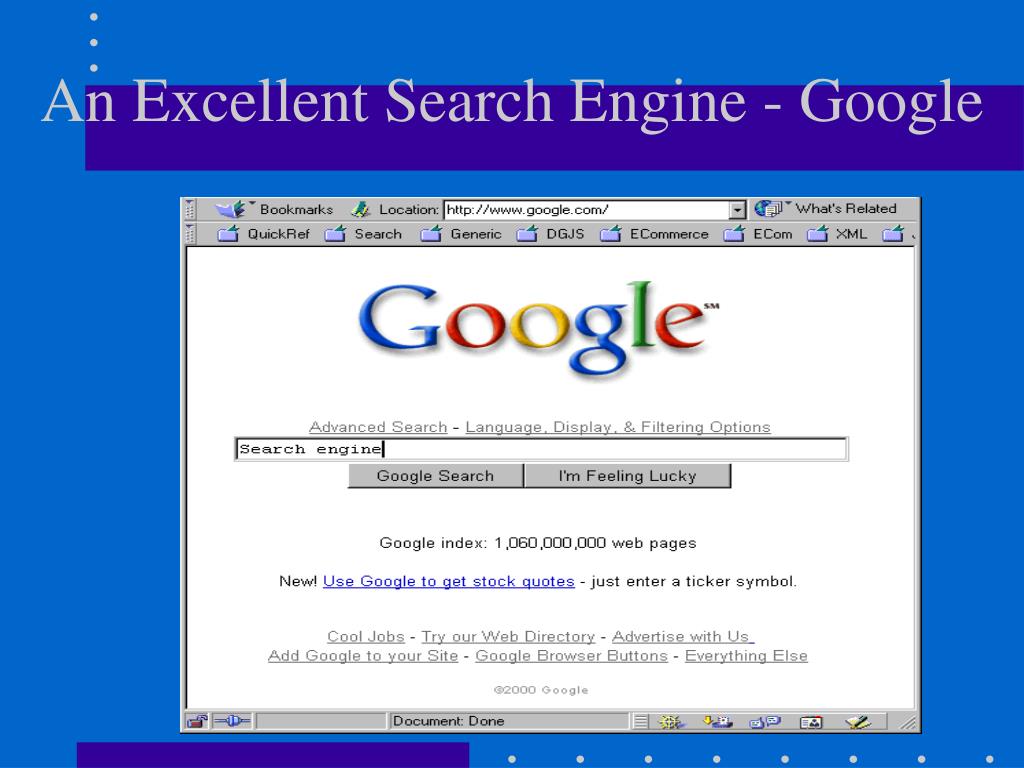The image size is (1024, 768).
Task: Open the What's Related icon
Action: tap(769, 208)
